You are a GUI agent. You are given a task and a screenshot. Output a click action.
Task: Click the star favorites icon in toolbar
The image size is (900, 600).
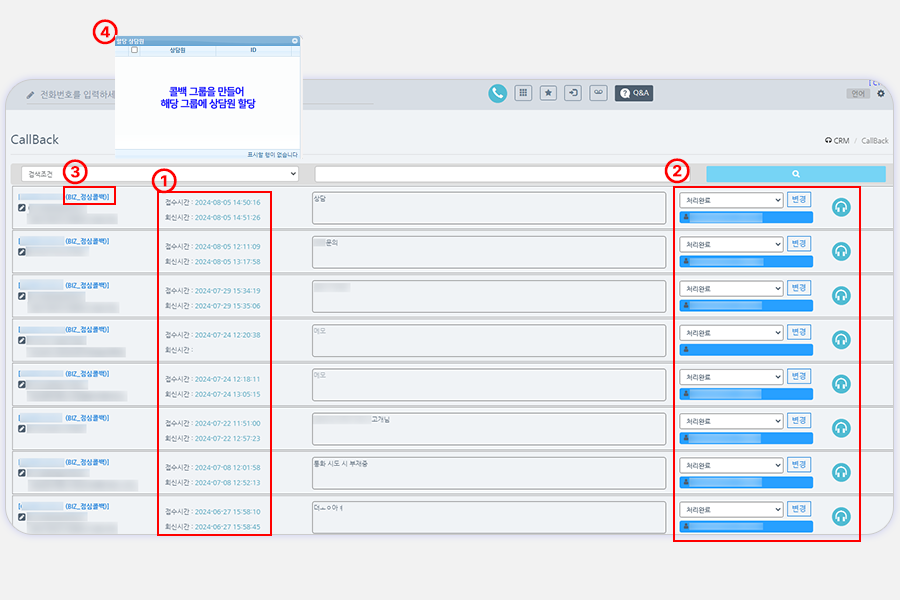coord(548,93)
